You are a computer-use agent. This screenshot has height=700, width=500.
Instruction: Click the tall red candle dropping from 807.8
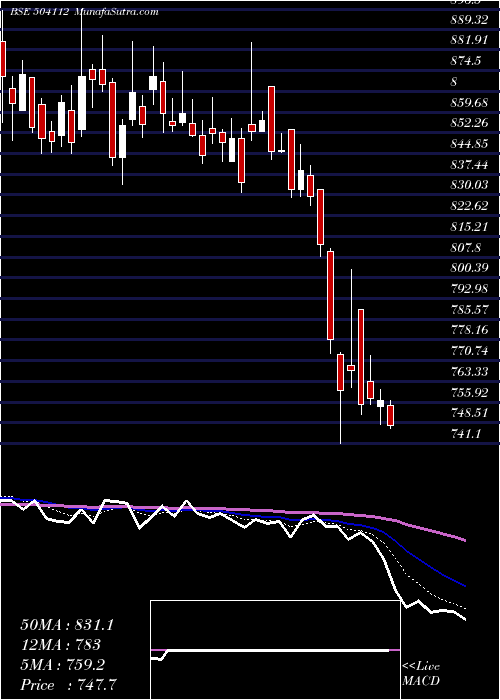tap(330, 296)
